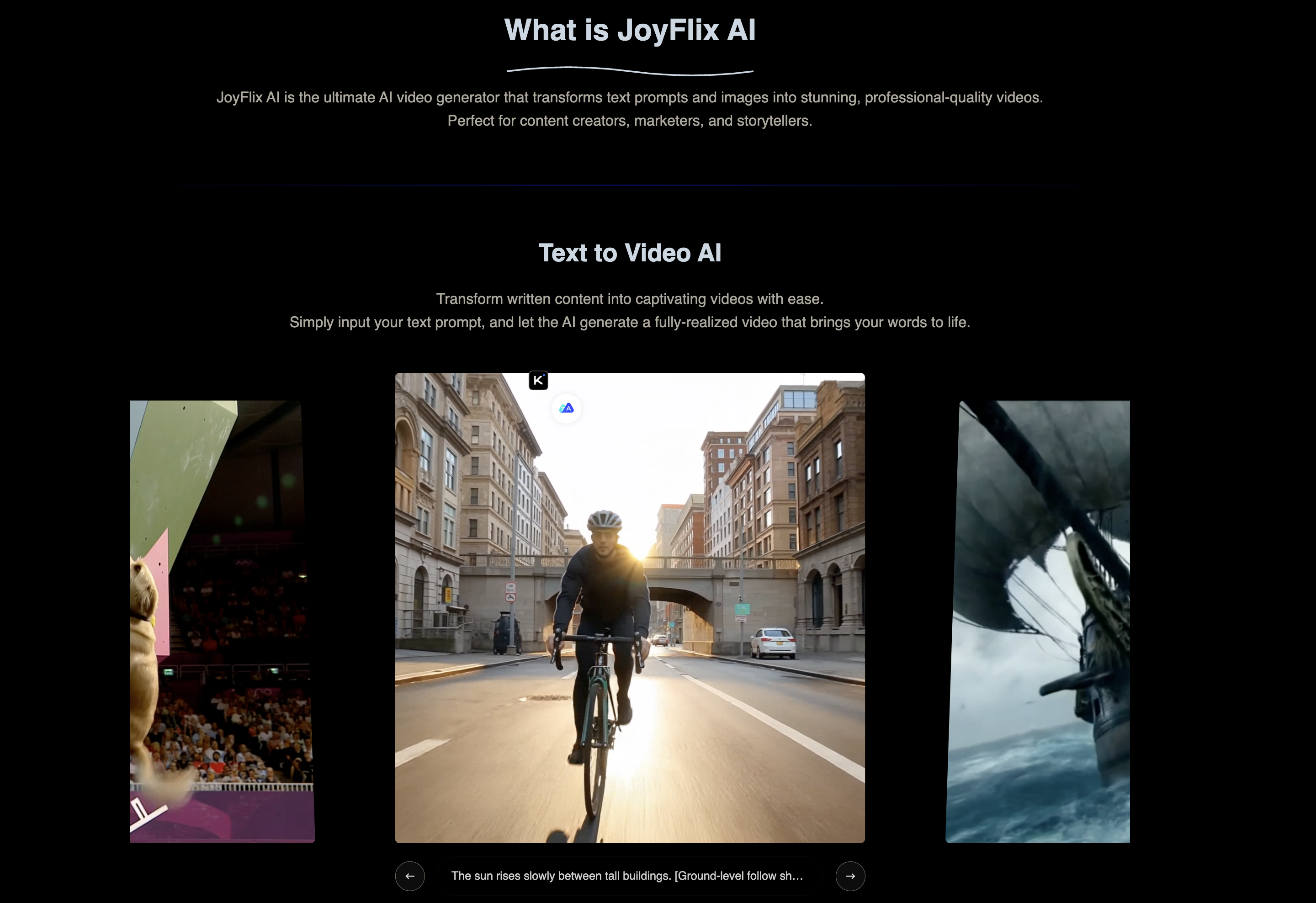Image resolution: width=1316 pixels, height=903 pixels.
Task: Play the center cyclist video
Action: (630, 607)
